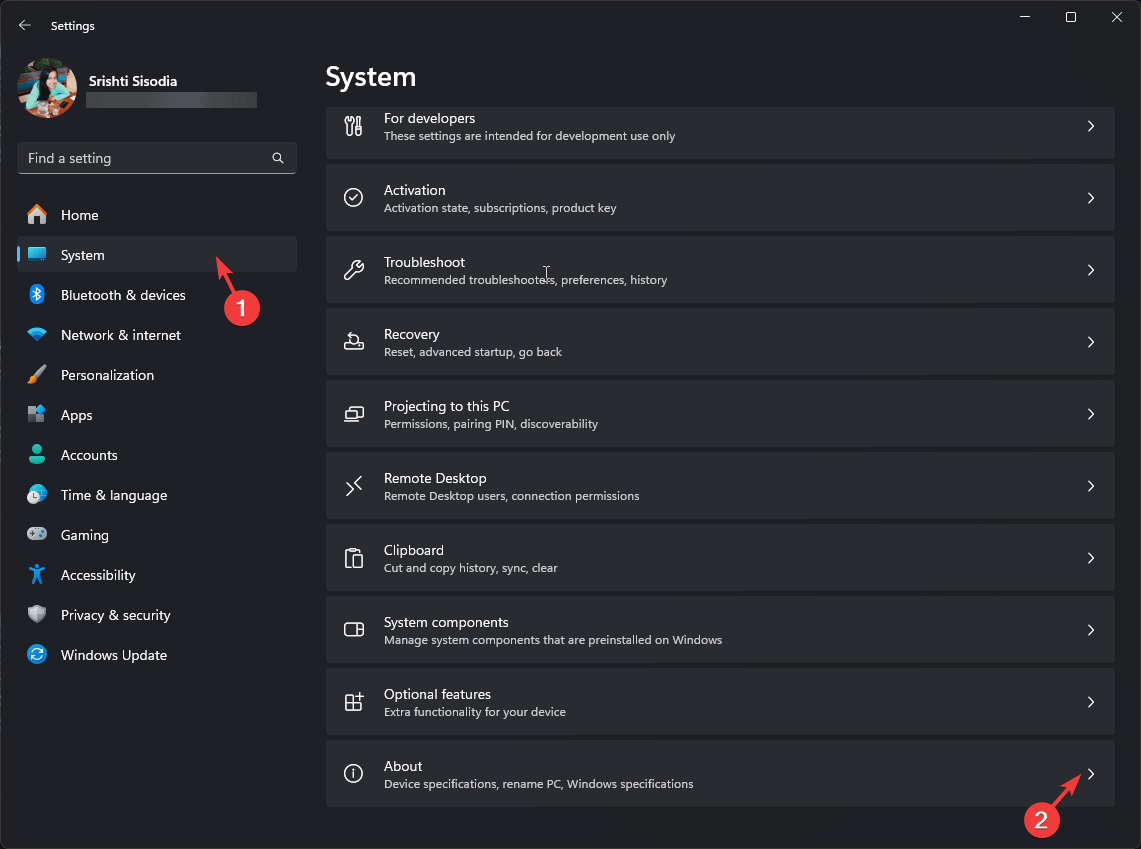Click 'Permissions, pairing PIN, discoverability' text
The image size is (1141, 849).
[491, 423]
